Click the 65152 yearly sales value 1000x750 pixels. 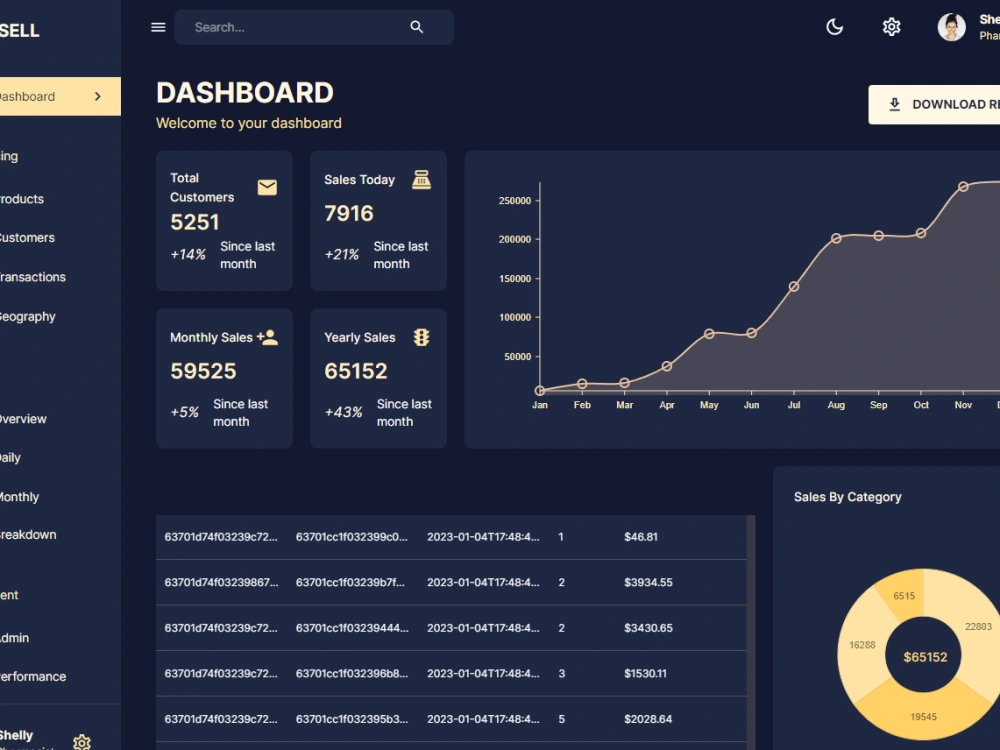pyautogui.click(x=356, y=371)
